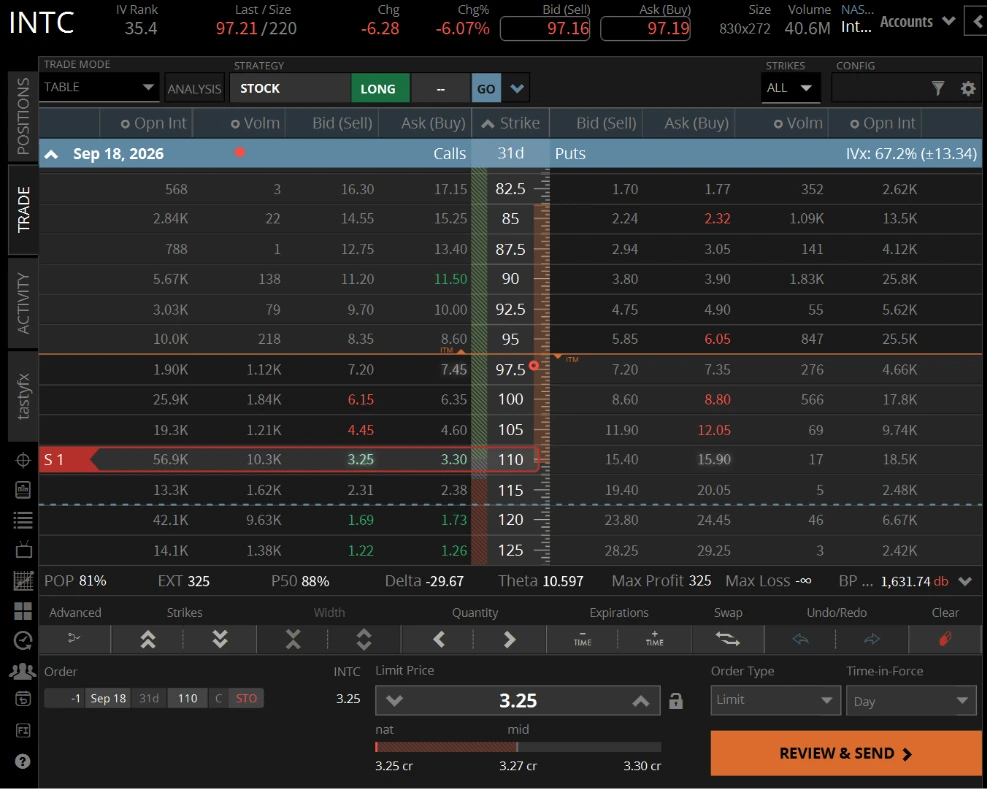Open the STRIKES ALL dropdown
The image size is (987, 789).
click(x=790, y=88)
